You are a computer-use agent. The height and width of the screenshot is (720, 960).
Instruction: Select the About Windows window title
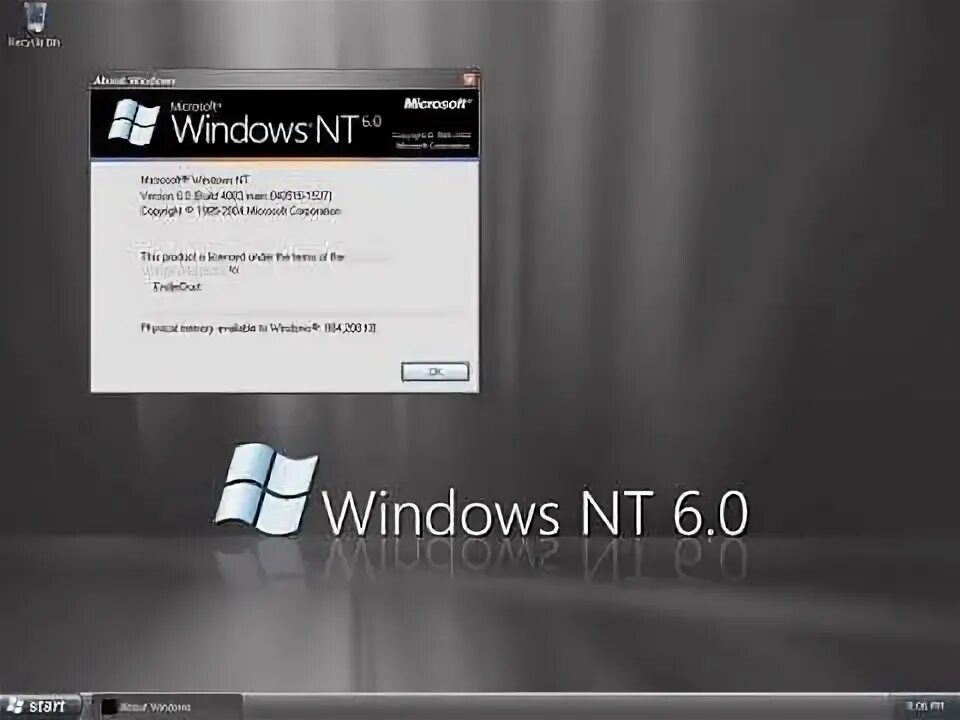point(135,79)
